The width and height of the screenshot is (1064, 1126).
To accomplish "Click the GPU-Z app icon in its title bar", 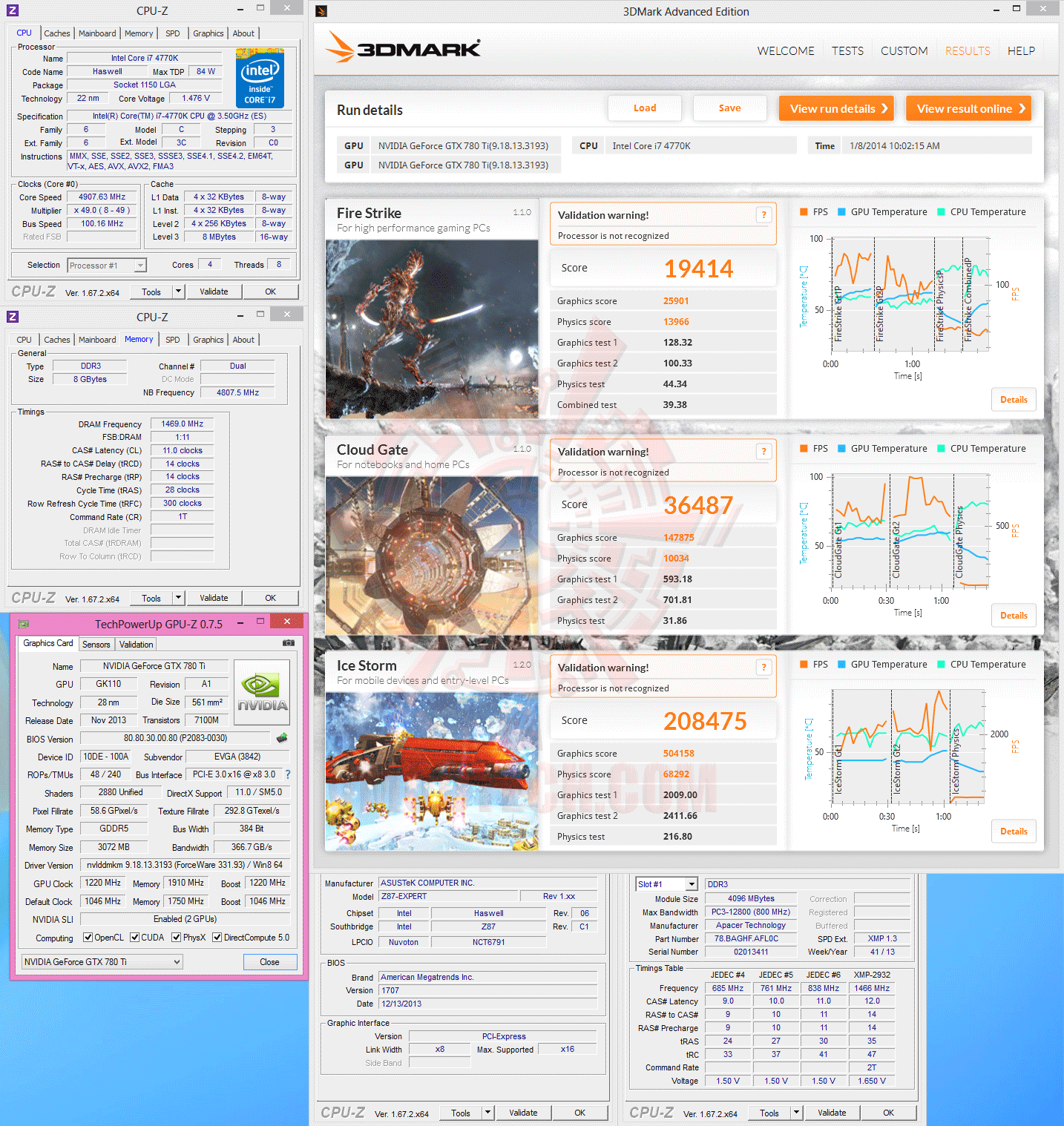I will click(23, 624).
